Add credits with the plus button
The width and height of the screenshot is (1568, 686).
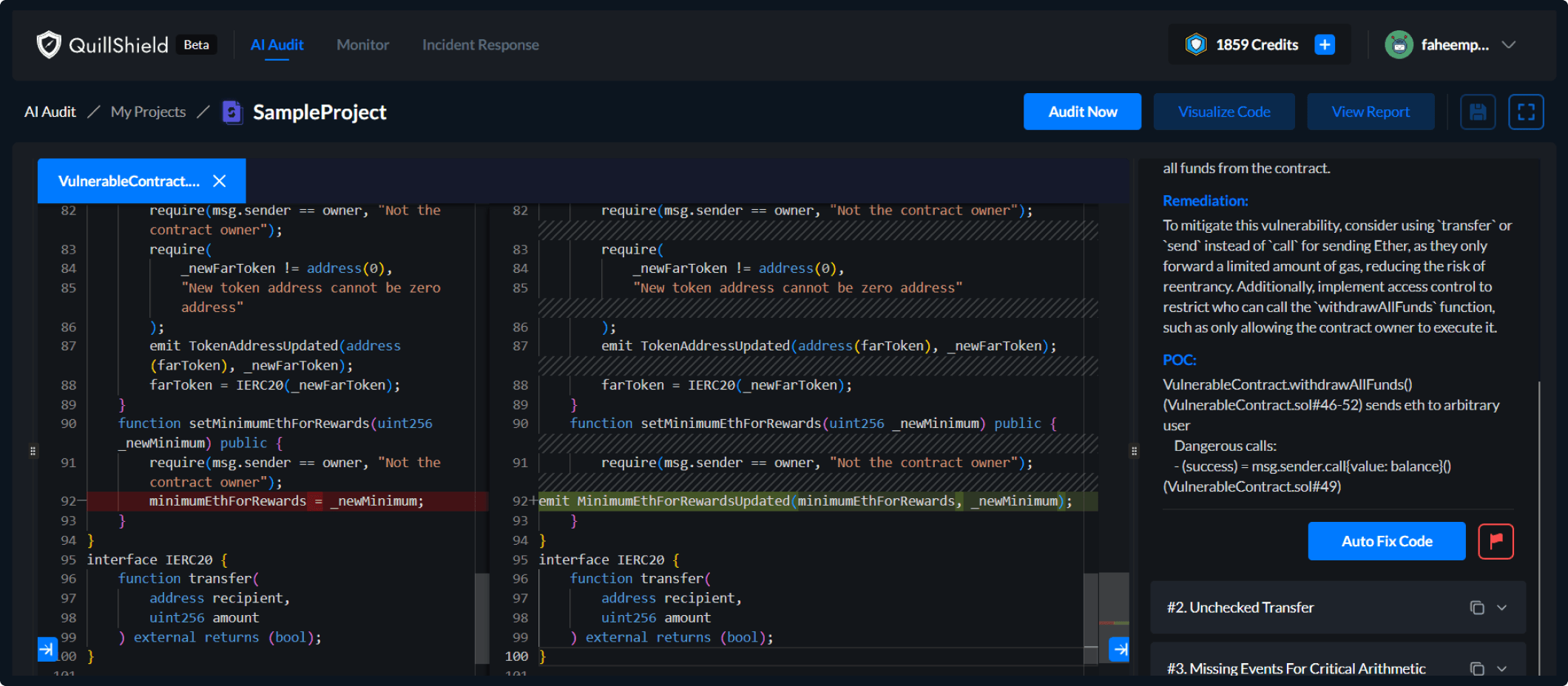1325,45
